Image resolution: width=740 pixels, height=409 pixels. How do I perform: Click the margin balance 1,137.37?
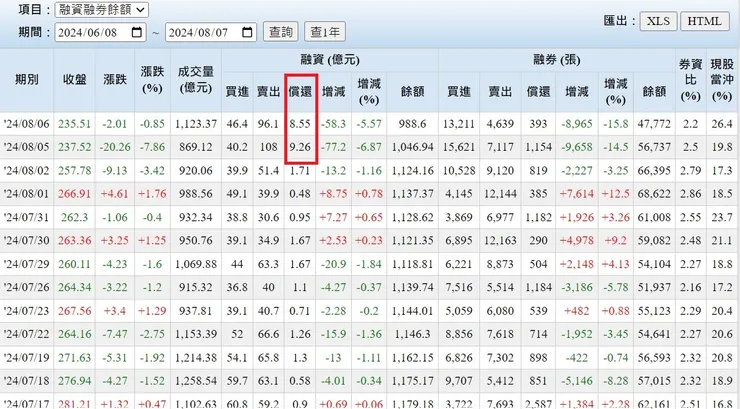[412, 194]
